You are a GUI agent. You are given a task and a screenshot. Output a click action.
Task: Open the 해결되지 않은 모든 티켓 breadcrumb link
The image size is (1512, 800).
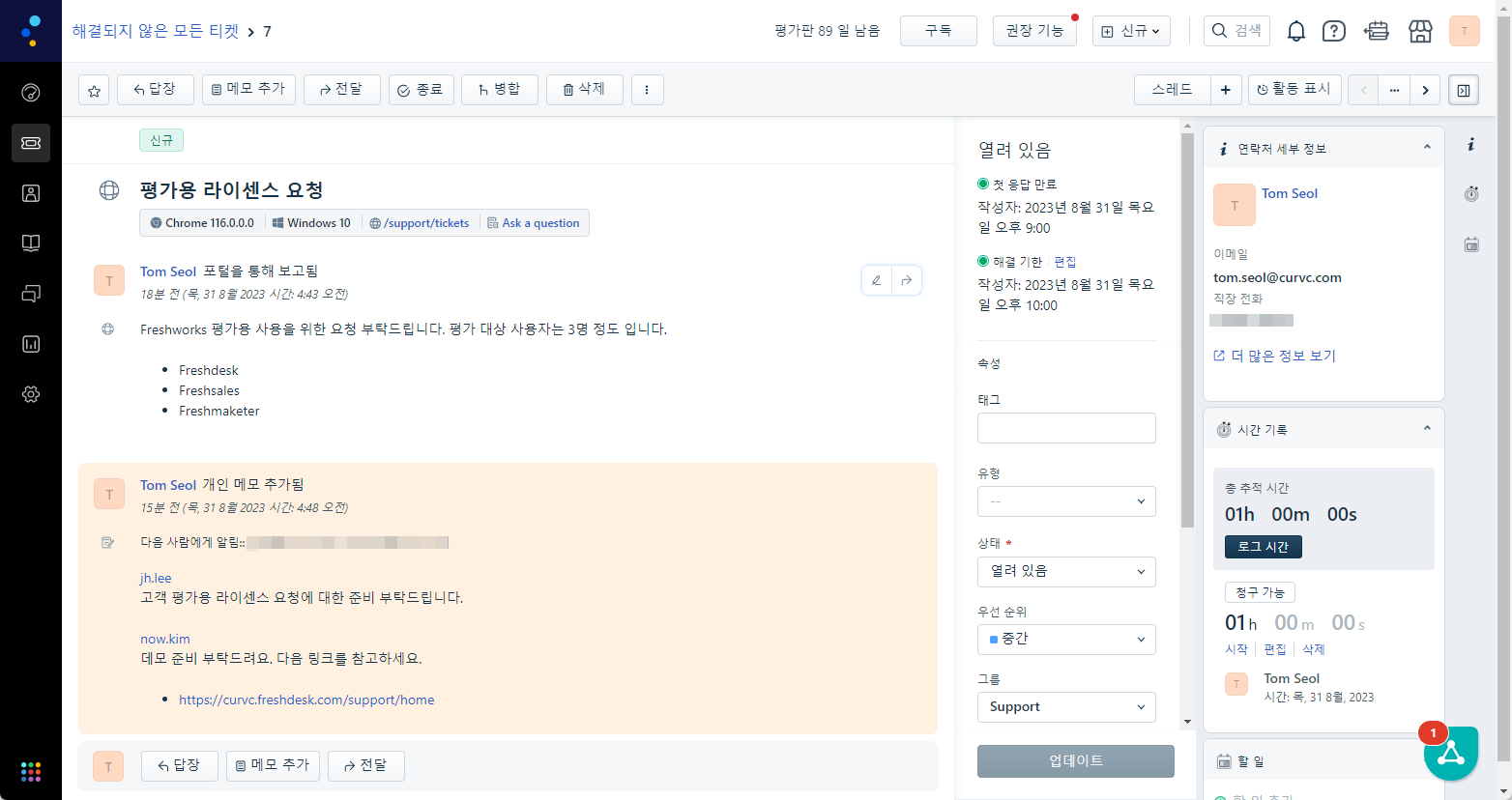[155, 31]
